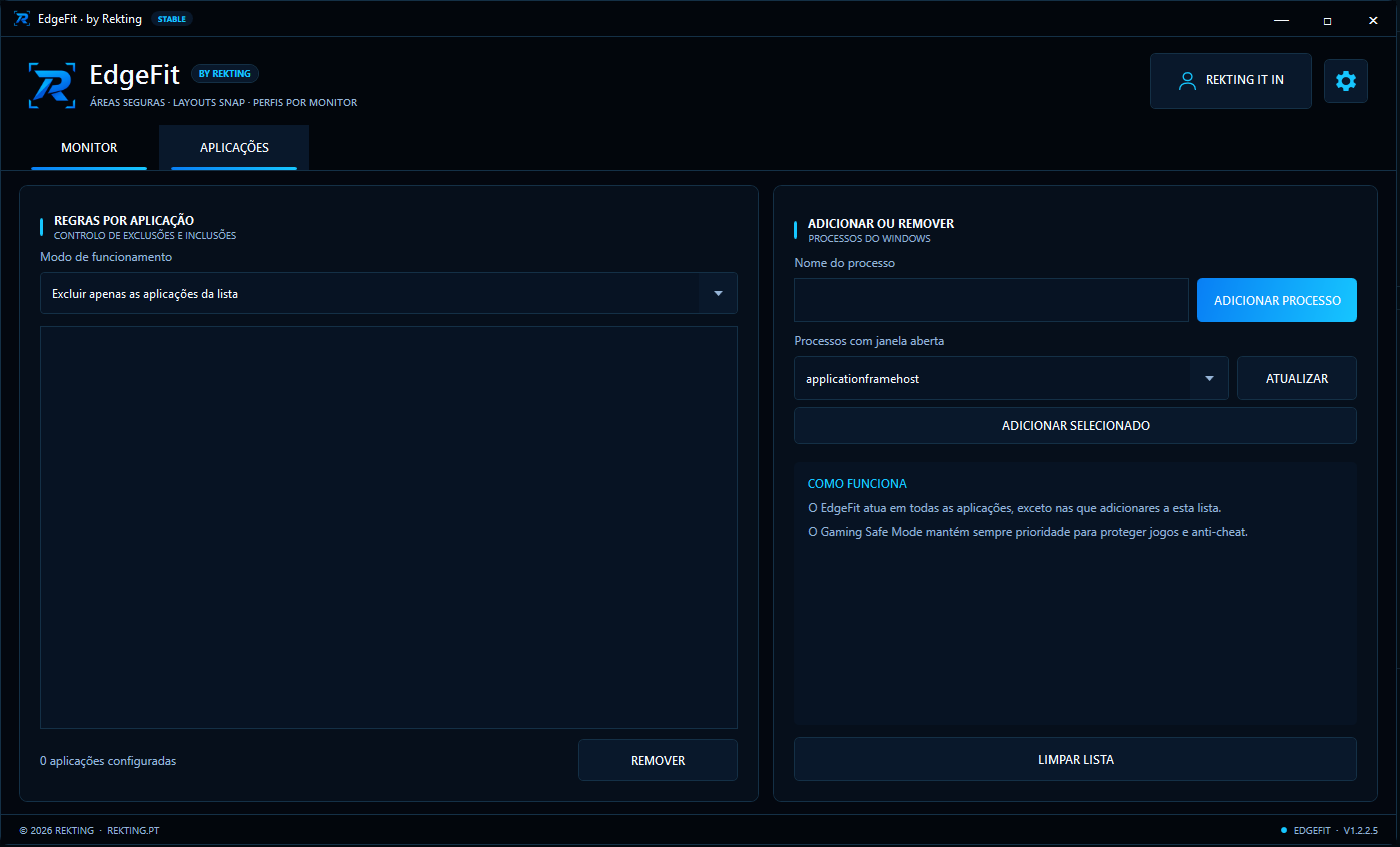This screenshot has height=847, width=1400.
Task: Click the '© 2026 REKTING' footer text
Action: click(x=57, y=831)
